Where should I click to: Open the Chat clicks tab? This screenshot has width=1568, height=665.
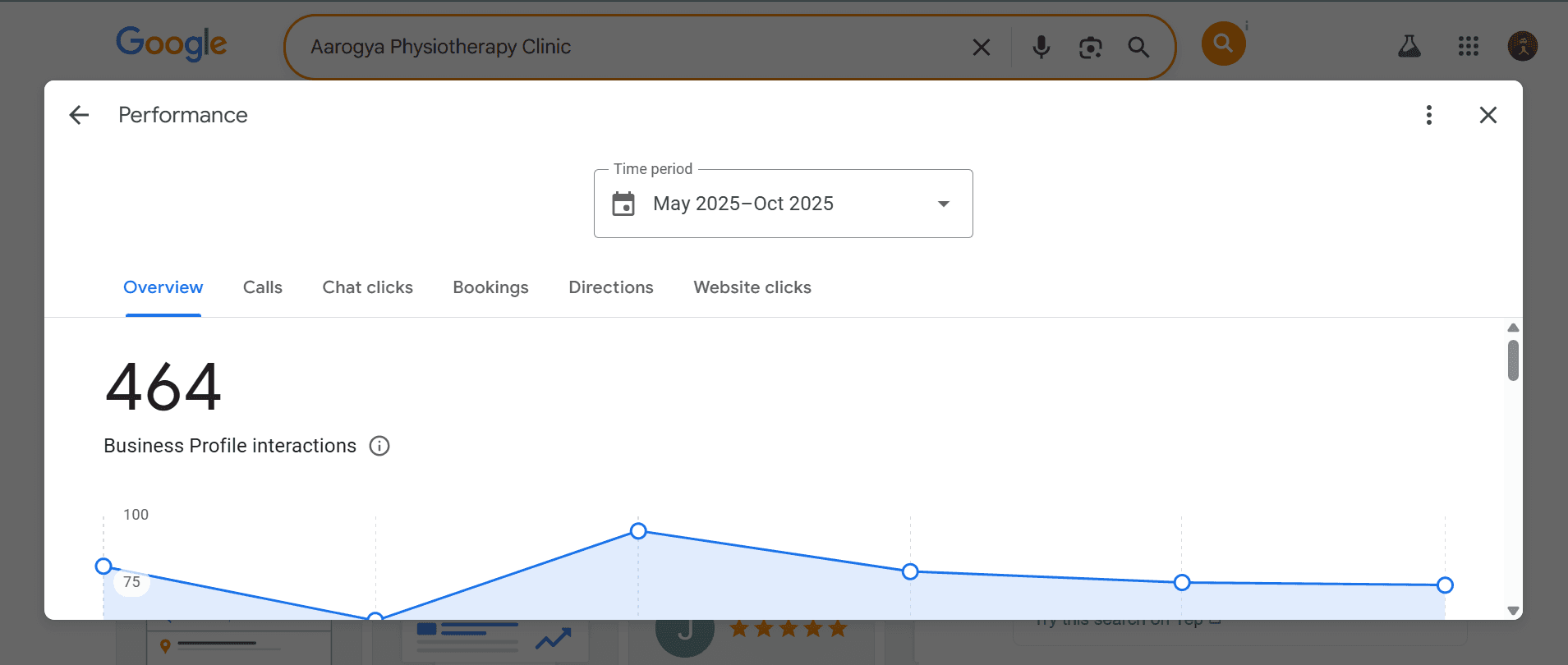pos(368,287)
